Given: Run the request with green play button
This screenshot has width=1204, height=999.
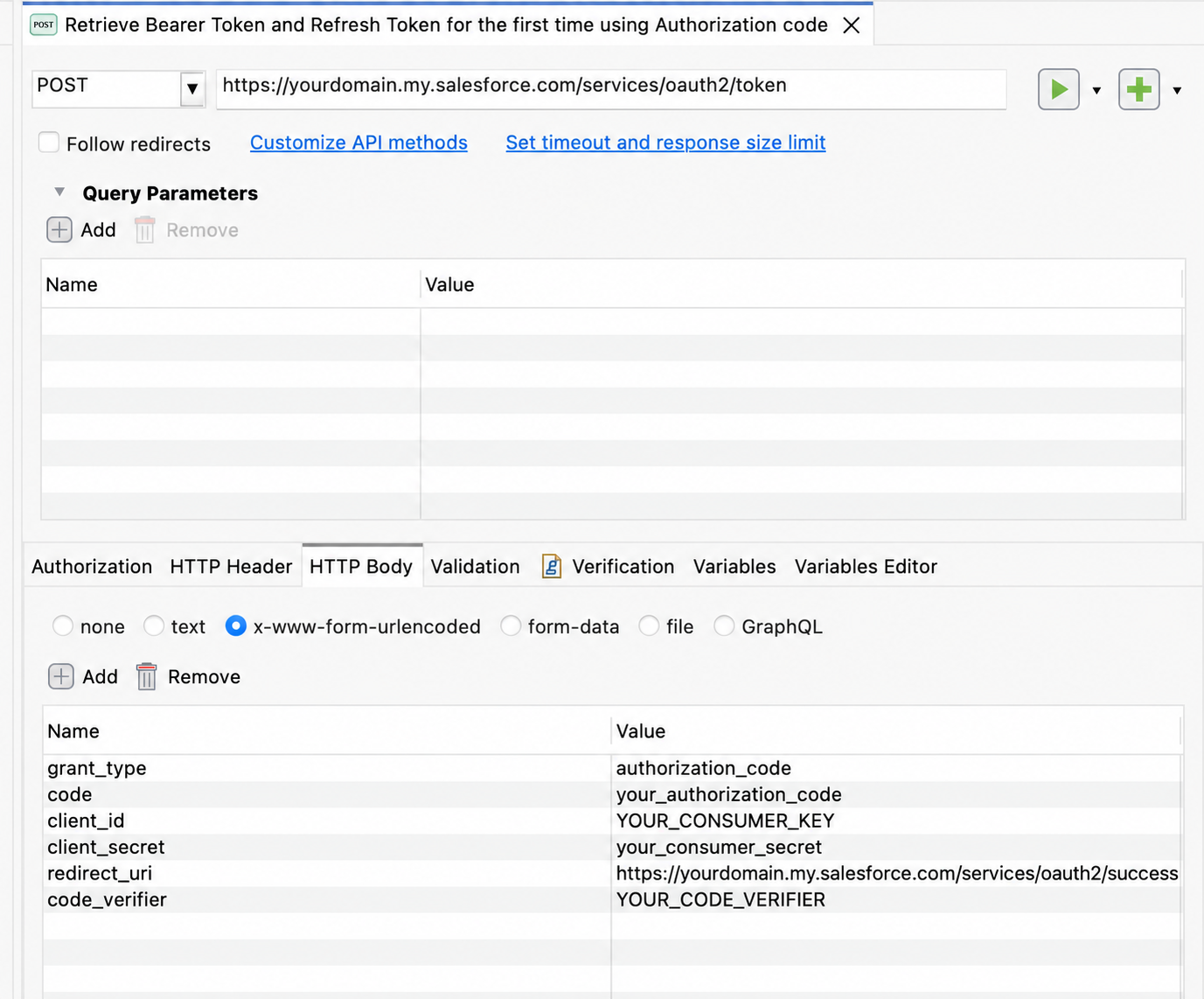Looking at the screenshot, I should [1058, 89].
